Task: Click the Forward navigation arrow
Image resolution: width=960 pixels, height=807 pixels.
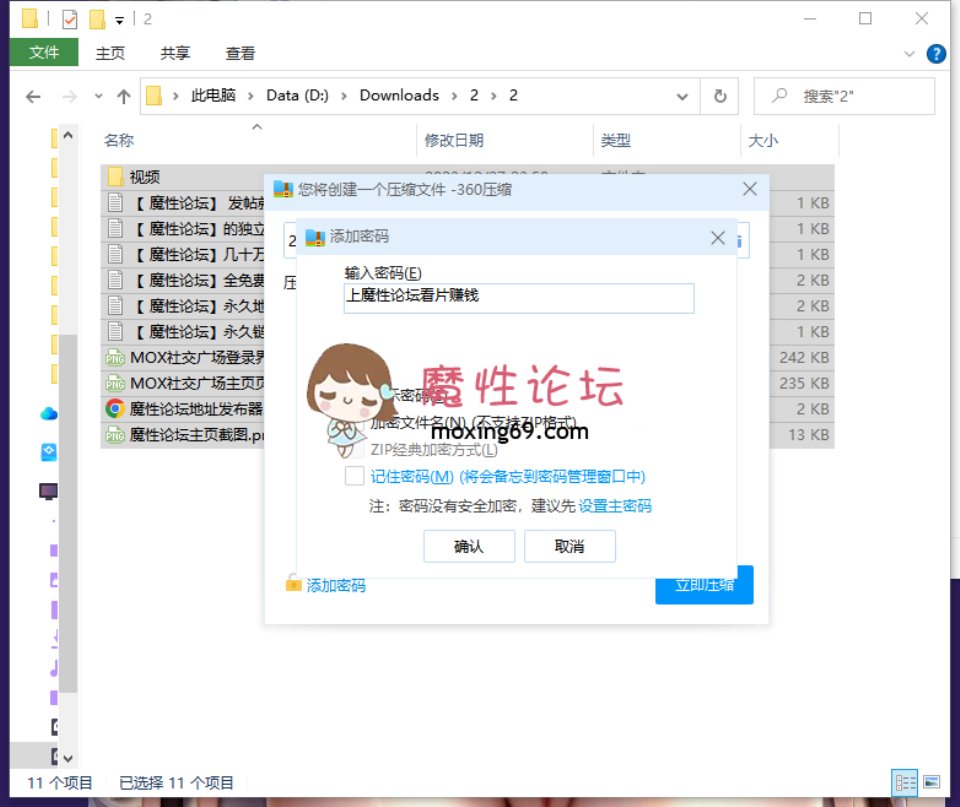Action: click(70, 96)
